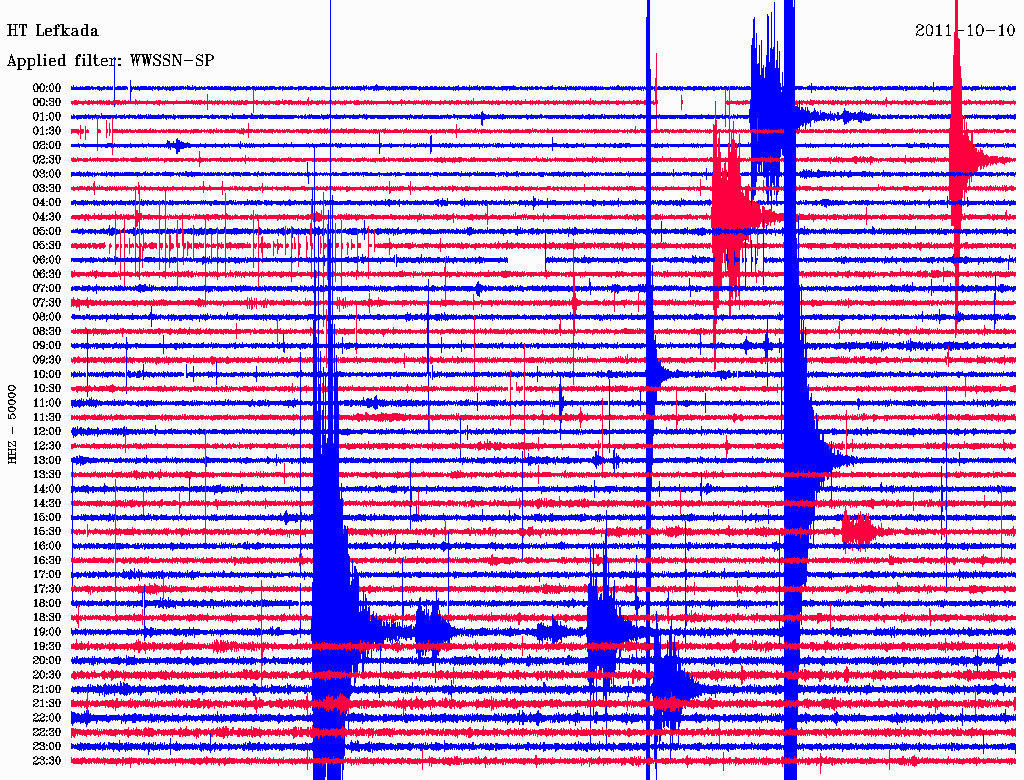Select the 20:00 time label
This screenshot has width=1024, height=780.
(47, 660)
